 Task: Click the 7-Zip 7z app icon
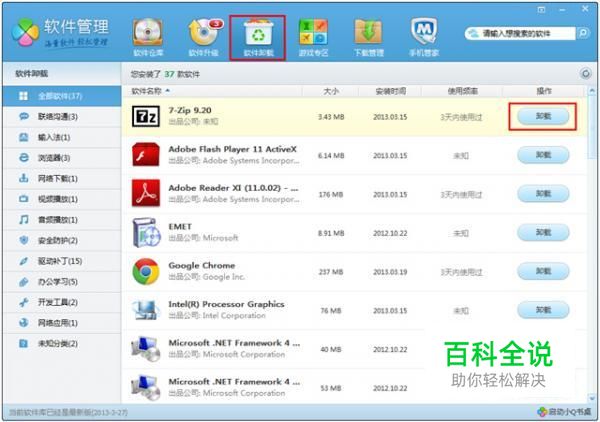(146, 116)
